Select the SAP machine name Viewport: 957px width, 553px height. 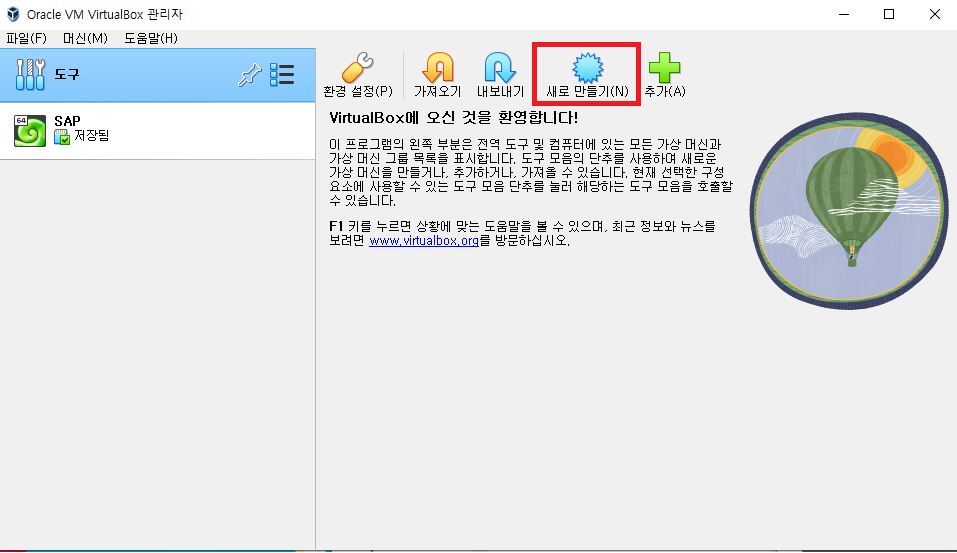point(67,121)
